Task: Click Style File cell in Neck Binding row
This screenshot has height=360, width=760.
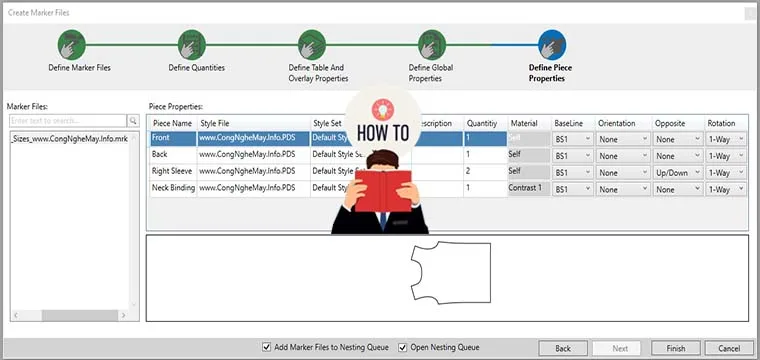Action: coord(253,188)
